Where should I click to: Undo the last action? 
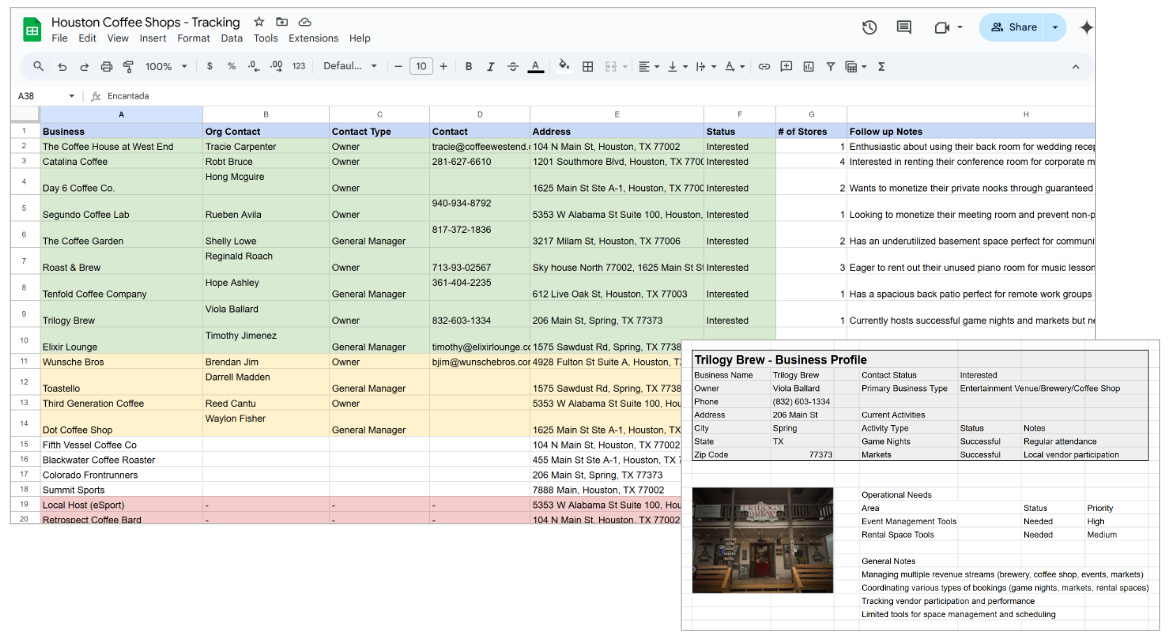point(62,66)
